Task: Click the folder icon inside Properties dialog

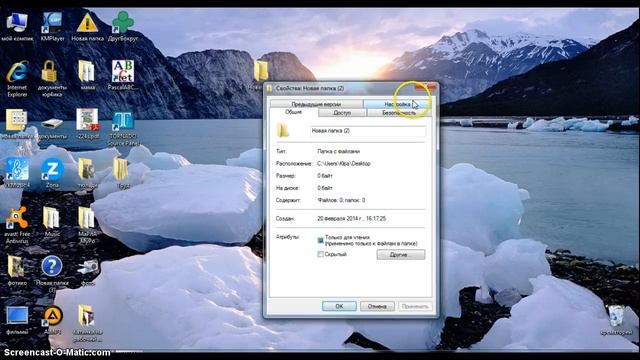Action: pyautogui.click(x=283, y=130)
